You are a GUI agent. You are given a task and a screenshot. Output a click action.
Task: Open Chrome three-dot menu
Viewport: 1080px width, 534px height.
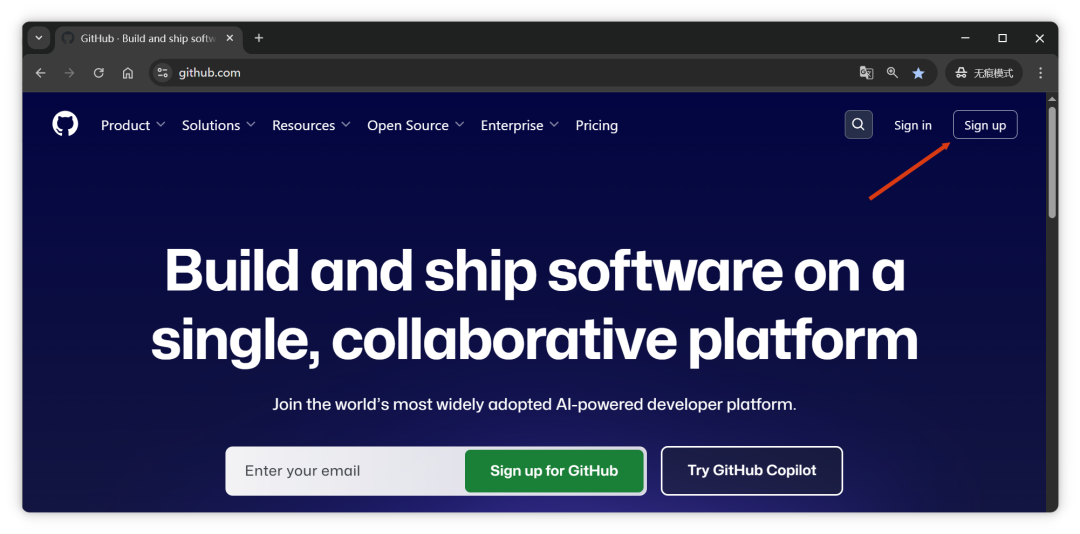click(x=1040, y=73)
